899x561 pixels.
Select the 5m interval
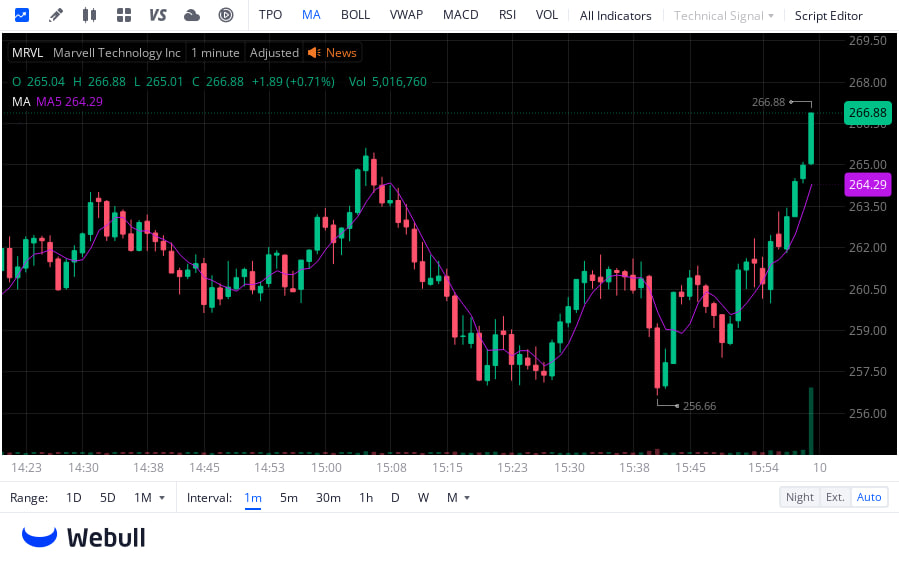[288, 498]
